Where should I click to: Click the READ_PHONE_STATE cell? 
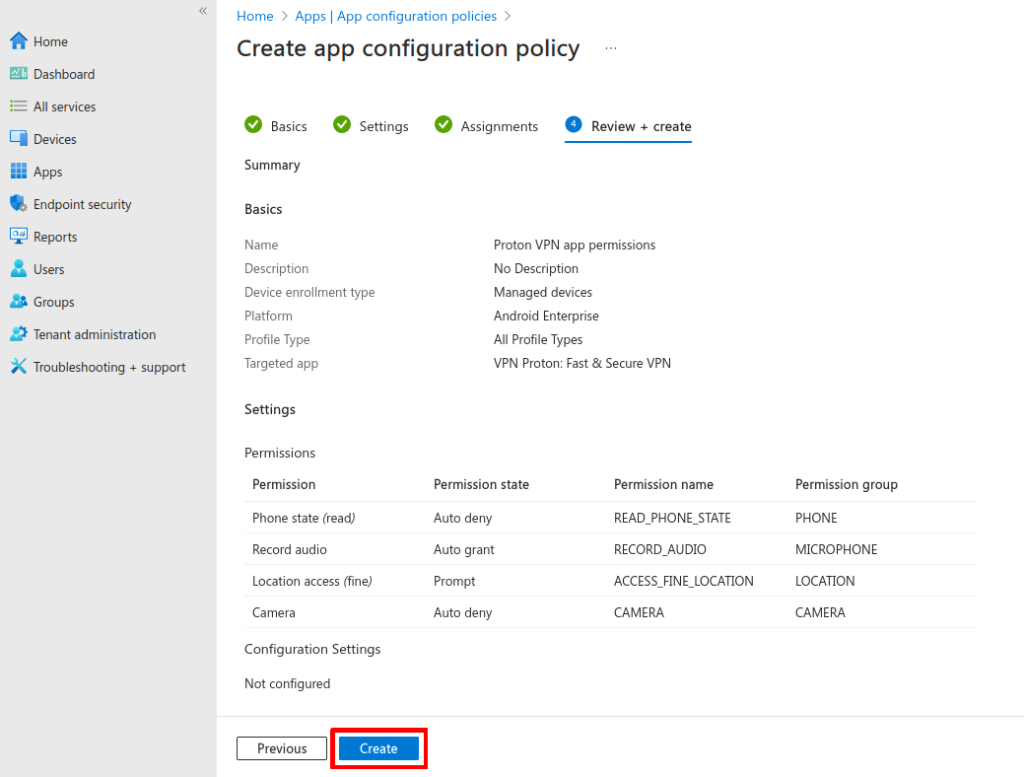click(672, 518)
